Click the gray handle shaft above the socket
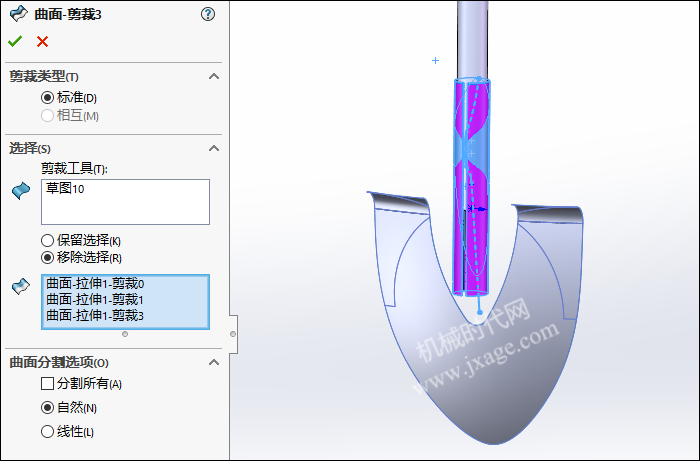 tap(472, 38)
